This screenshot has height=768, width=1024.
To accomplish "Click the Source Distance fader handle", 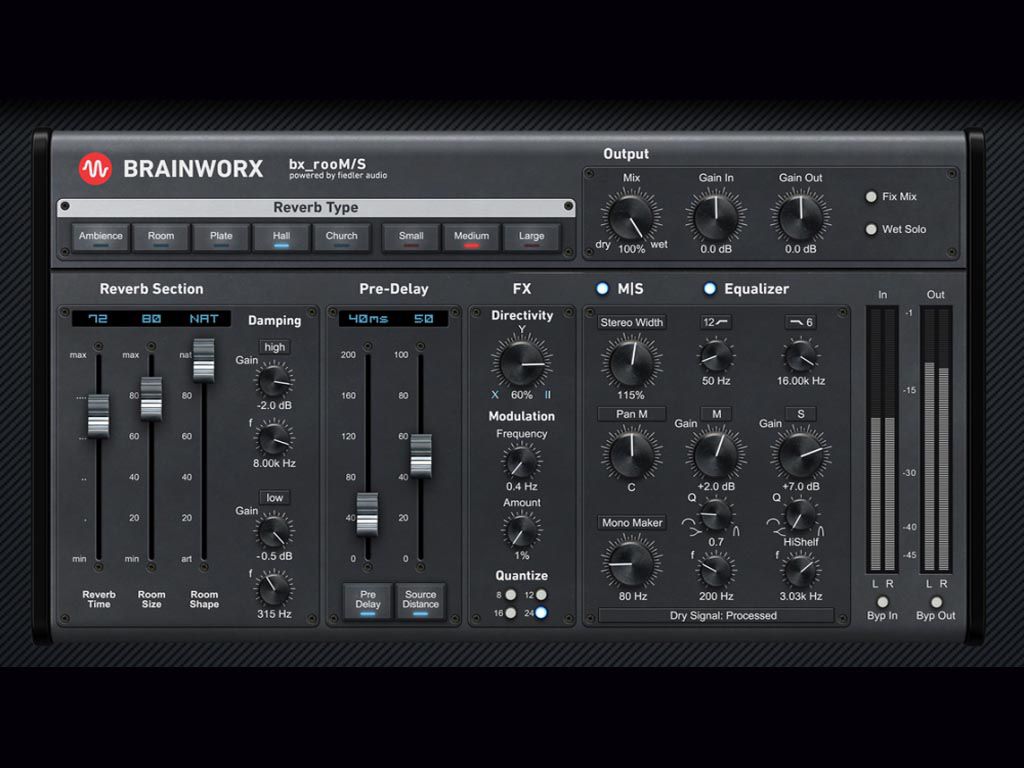I will [421, 456].
